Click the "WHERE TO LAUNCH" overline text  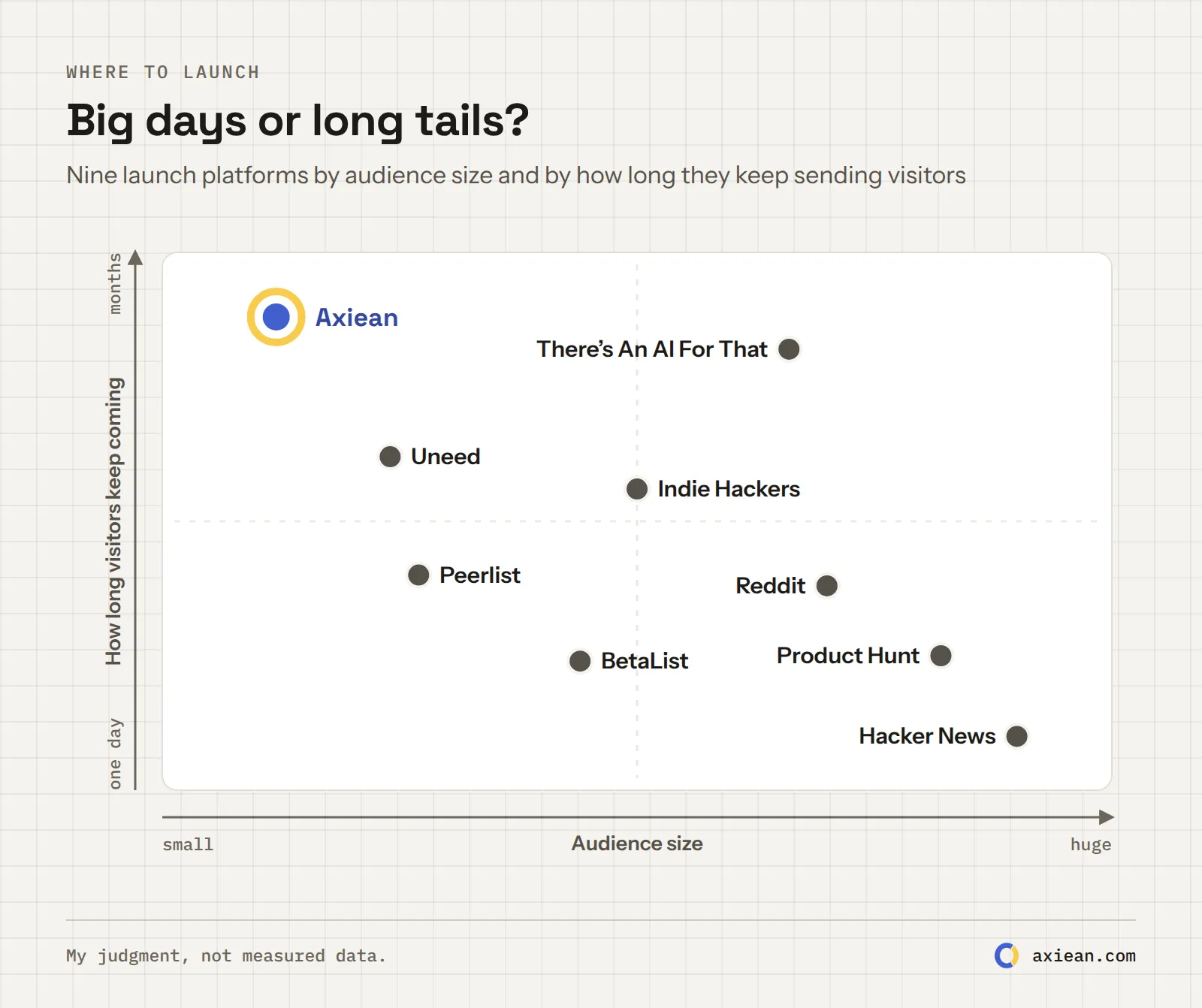click(163, 72)
